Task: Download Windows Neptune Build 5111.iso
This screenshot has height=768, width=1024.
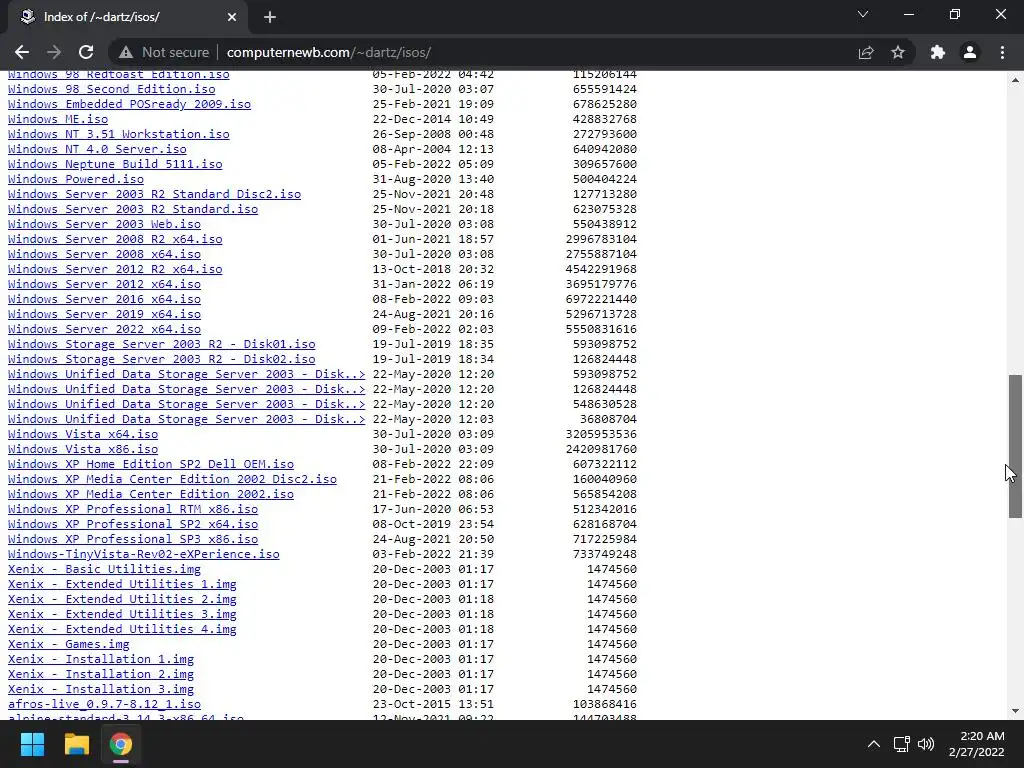Action: tap(115, 164)
